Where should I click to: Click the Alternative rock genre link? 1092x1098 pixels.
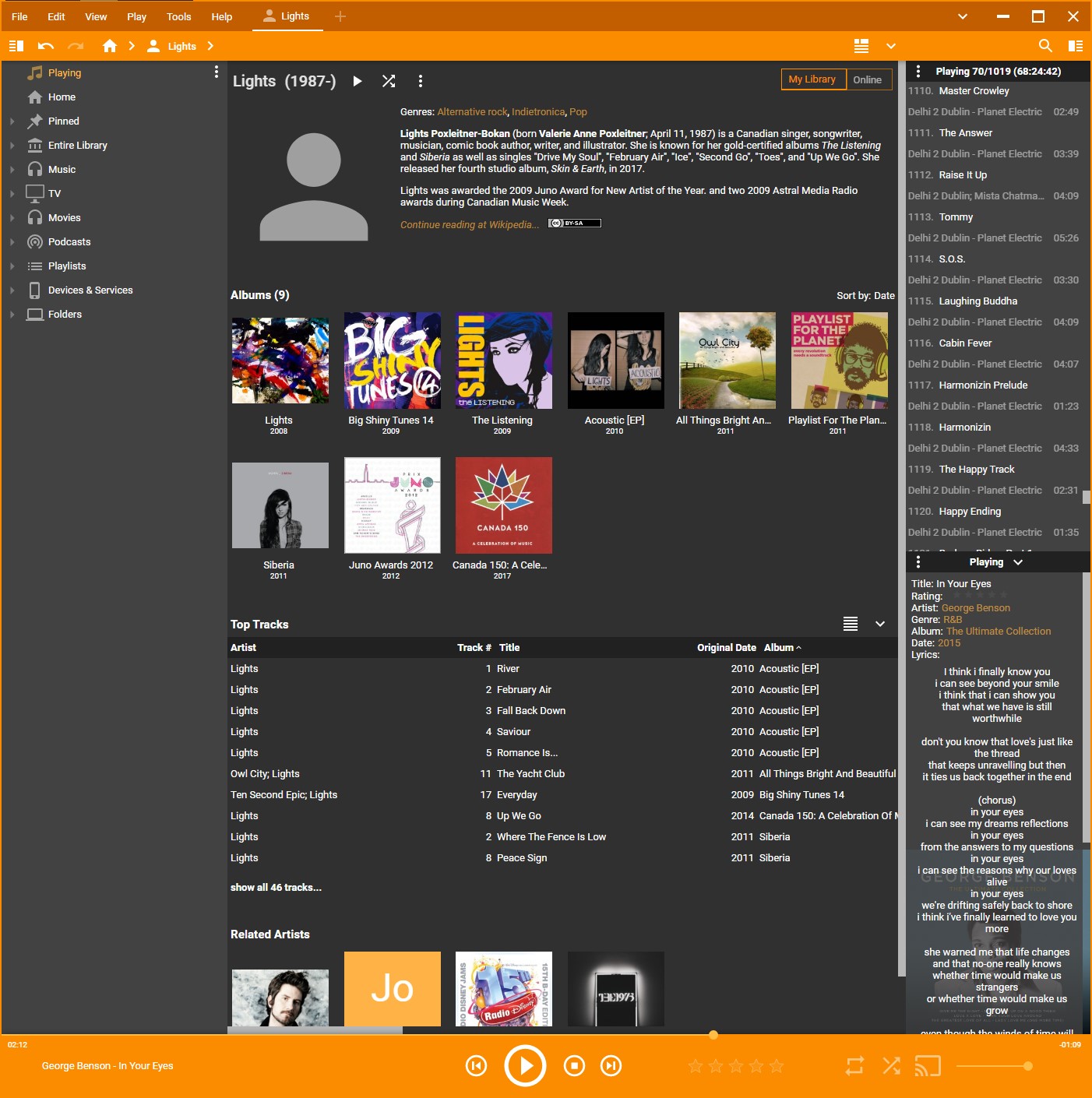pyautogui.click(x=472, y=112)
